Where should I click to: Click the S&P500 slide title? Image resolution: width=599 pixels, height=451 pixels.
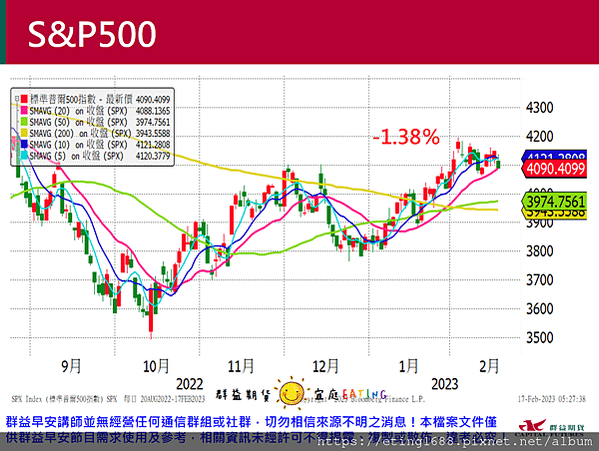coord(92,34)
